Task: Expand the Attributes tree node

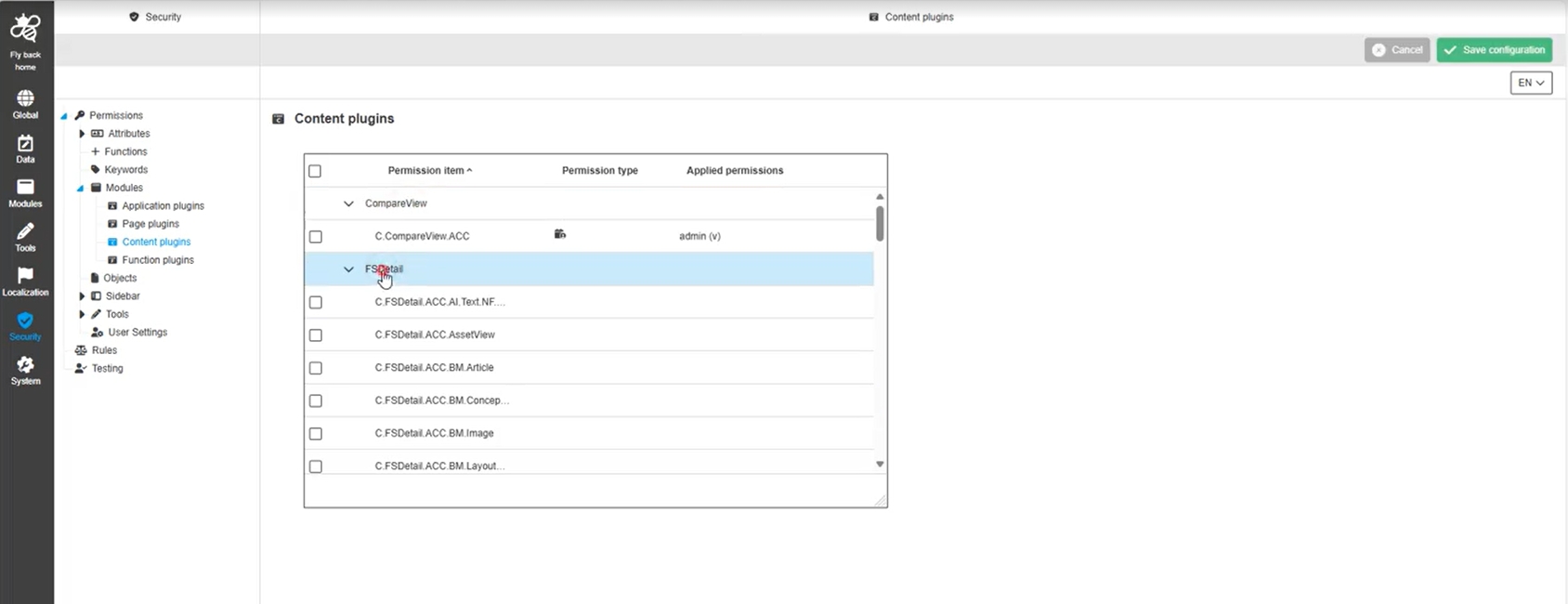Action: pyautogui.click(x=82, y=134)
